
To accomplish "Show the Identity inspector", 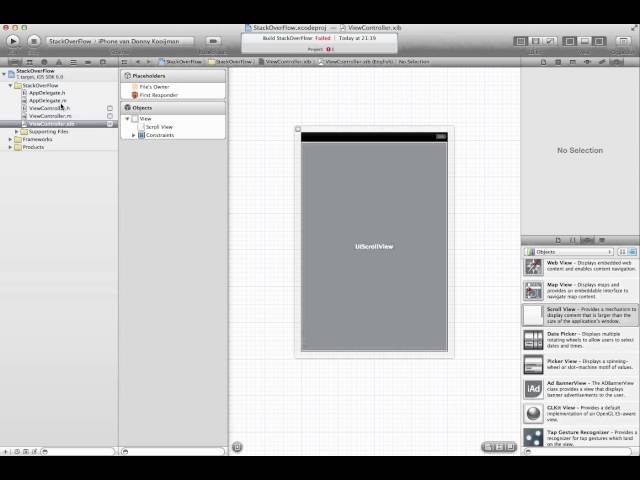I will (573, 62).
